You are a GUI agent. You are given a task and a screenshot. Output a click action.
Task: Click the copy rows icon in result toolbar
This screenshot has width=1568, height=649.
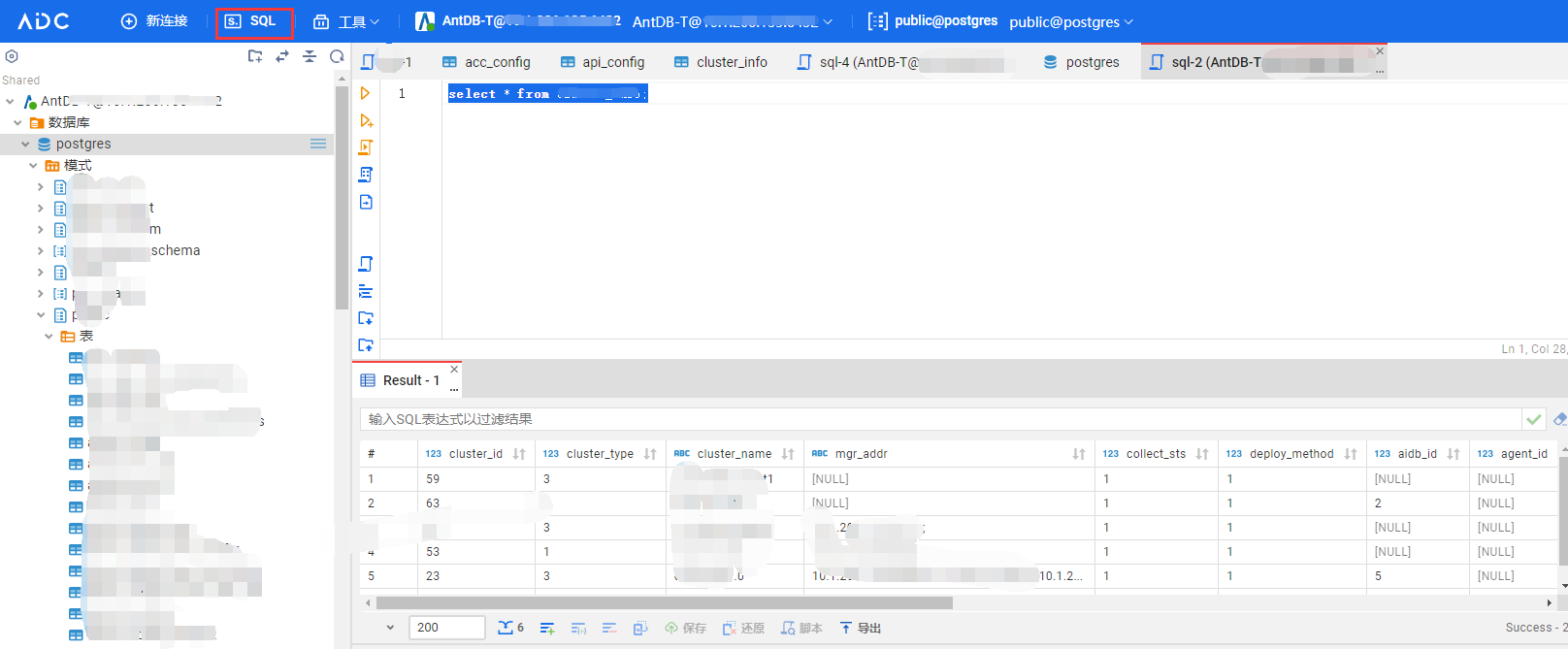click(x=640, y=629)
